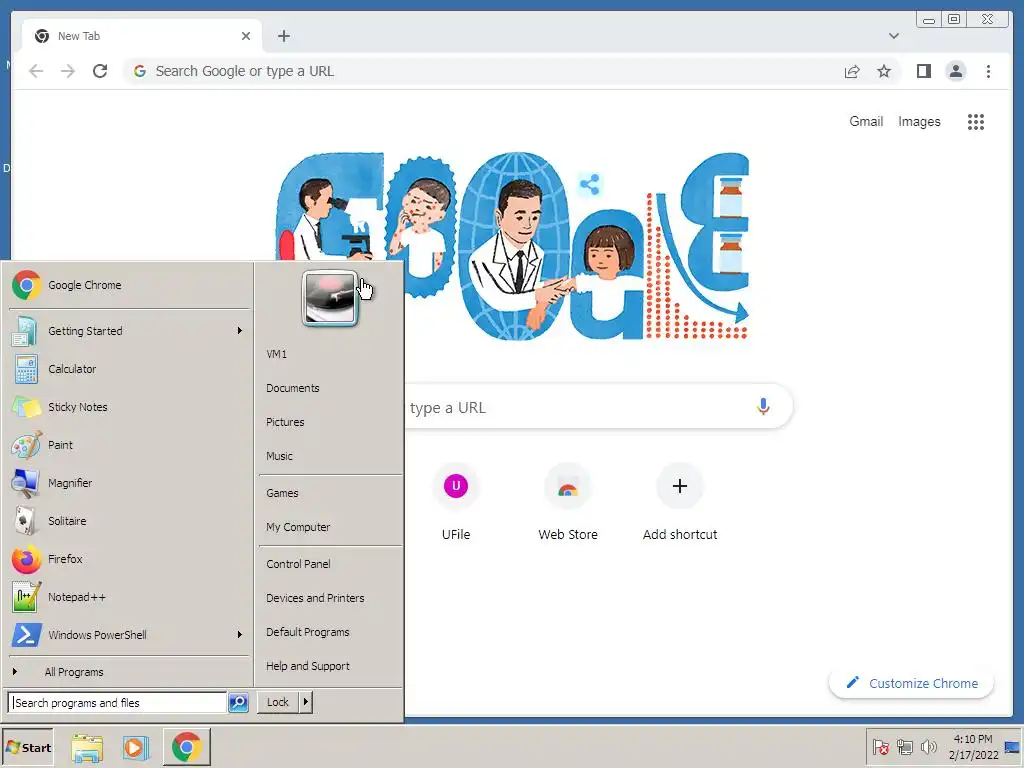Focus the Chrome address bar
This screenshot has height=768, width=1024.
tap(483, 71)
